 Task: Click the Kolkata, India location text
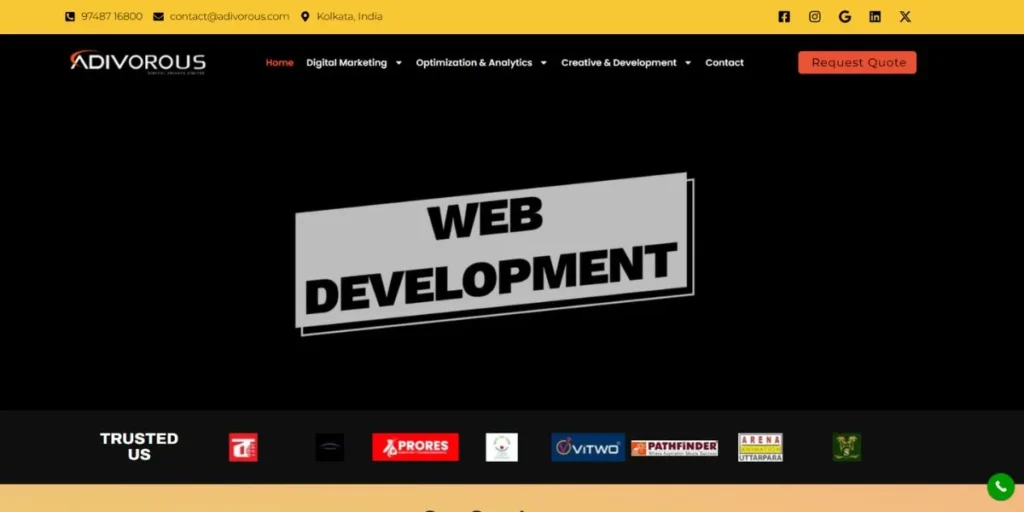point(349,16)
